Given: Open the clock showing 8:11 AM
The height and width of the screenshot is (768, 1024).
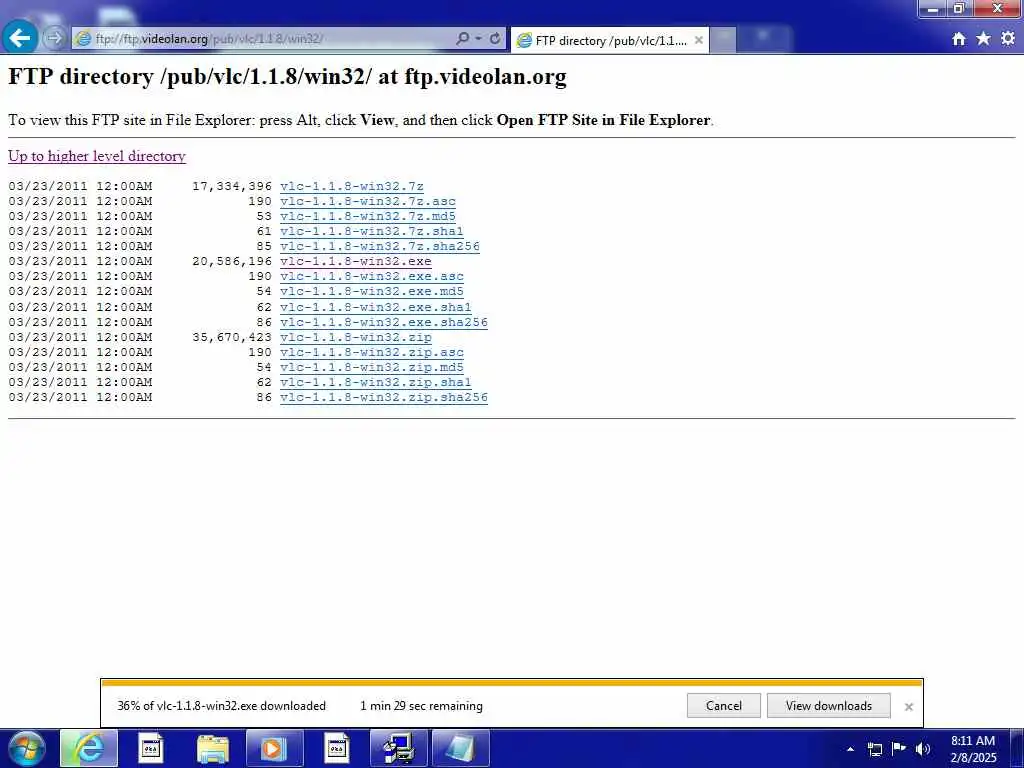Looking at the screenshot, I should point(973,748).
